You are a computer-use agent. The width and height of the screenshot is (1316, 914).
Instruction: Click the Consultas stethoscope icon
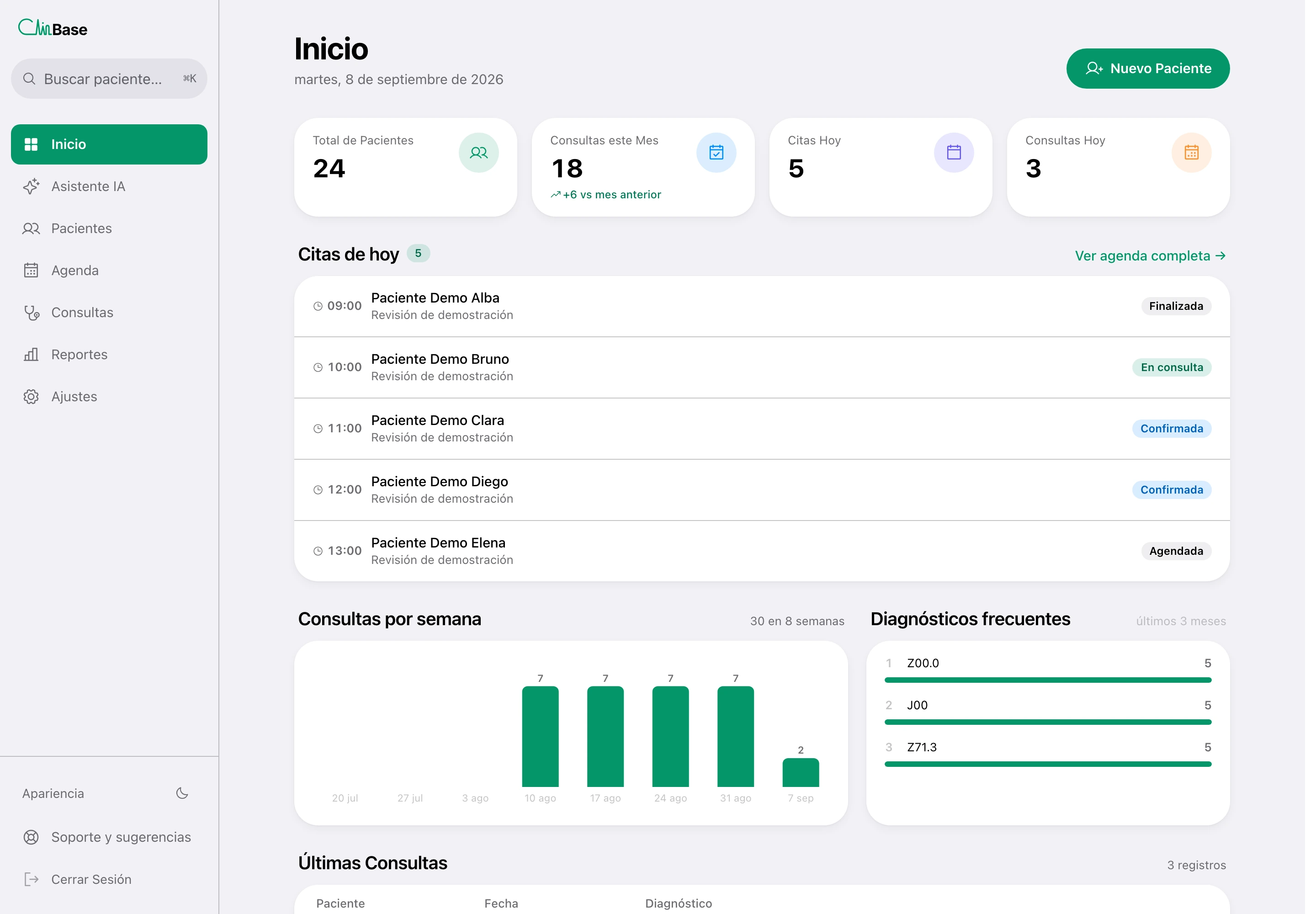tap(32, 313)
